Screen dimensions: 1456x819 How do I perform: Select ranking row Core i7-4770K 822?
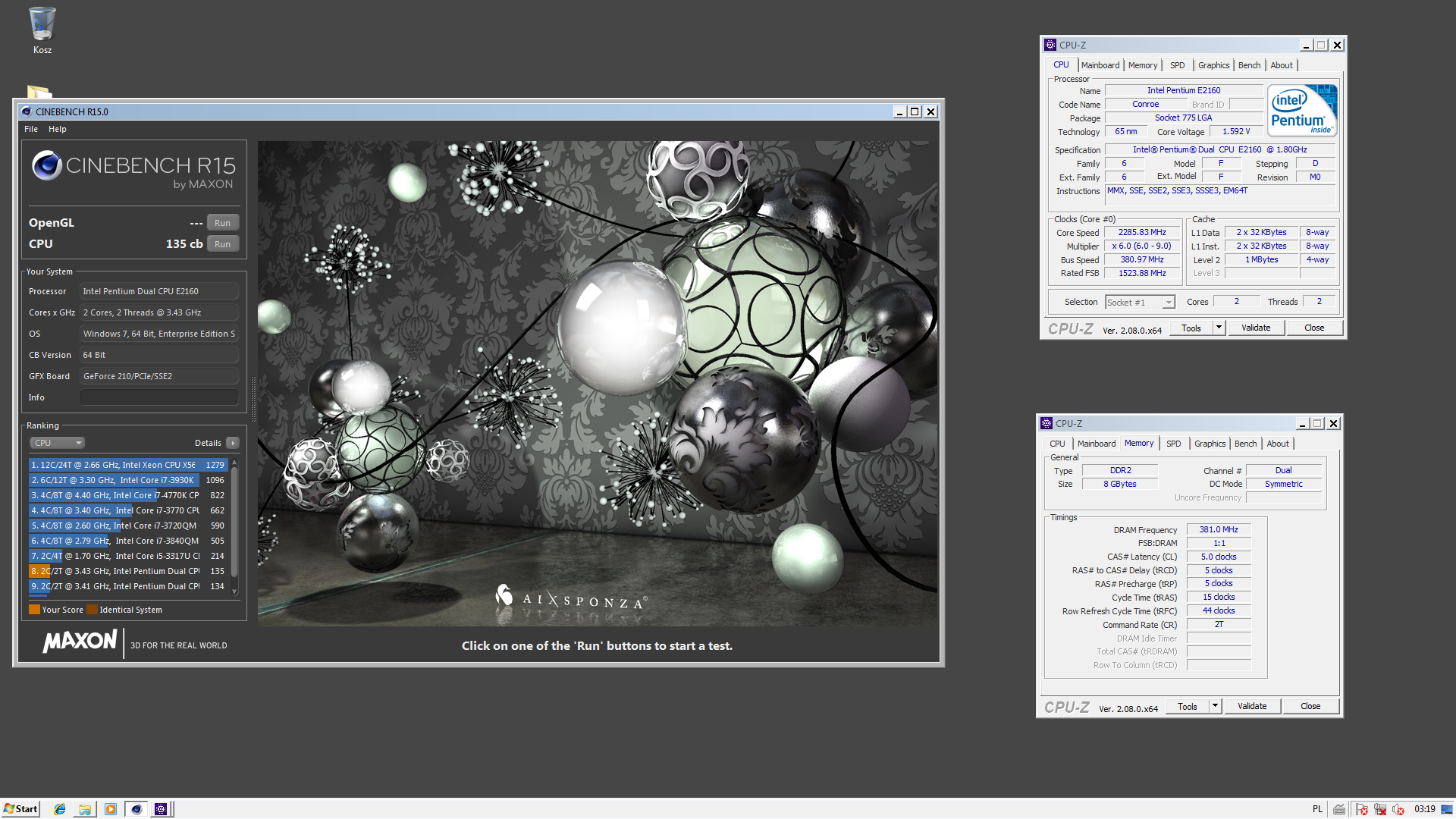click(x=128, y=495)
